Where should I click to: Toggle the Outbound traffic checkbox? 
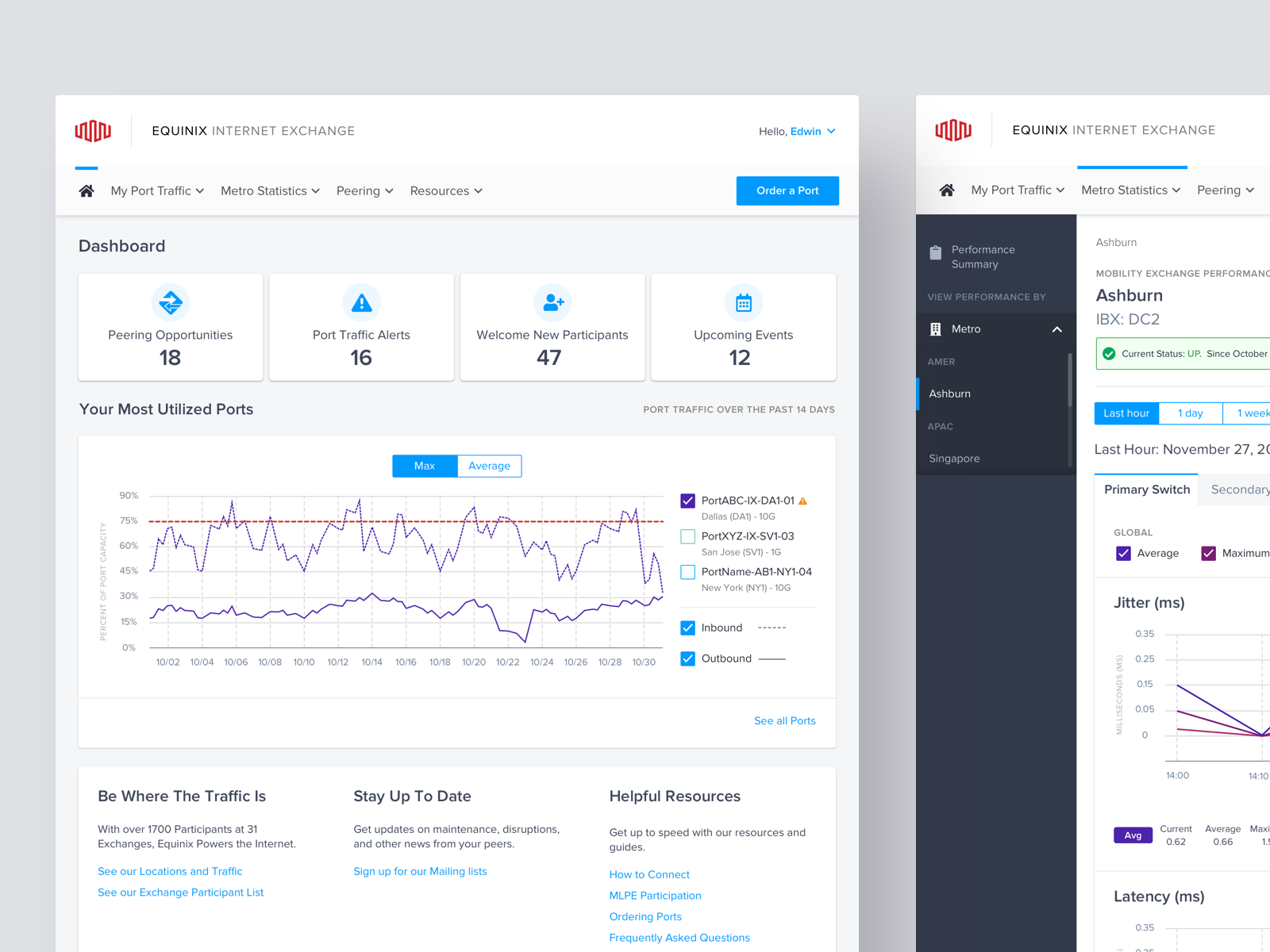coord(688,658)
